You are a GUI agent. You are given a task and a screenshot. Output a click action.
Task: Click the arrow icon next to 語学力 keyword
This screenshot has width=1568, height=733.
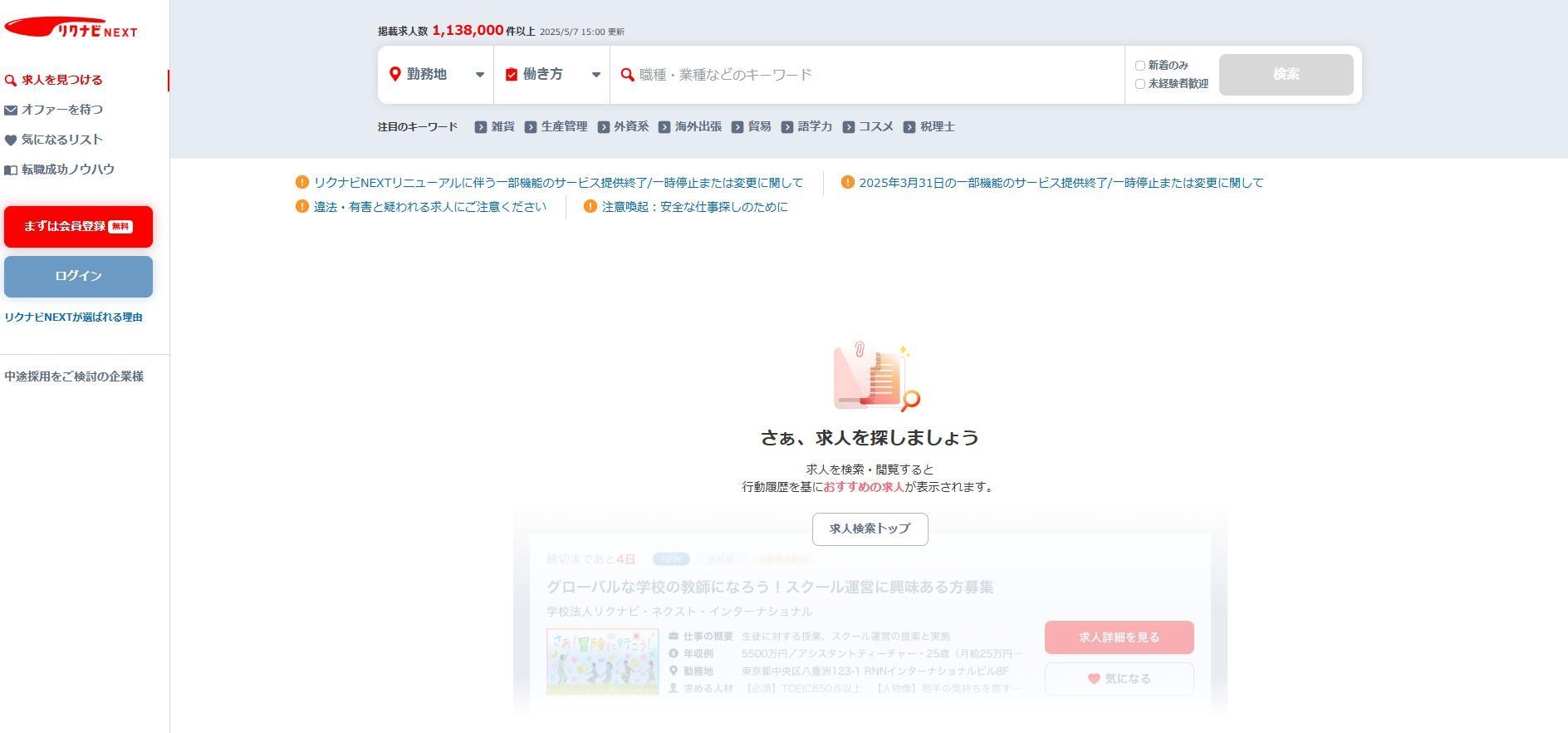pyautogui.click(x=787, y=127)
